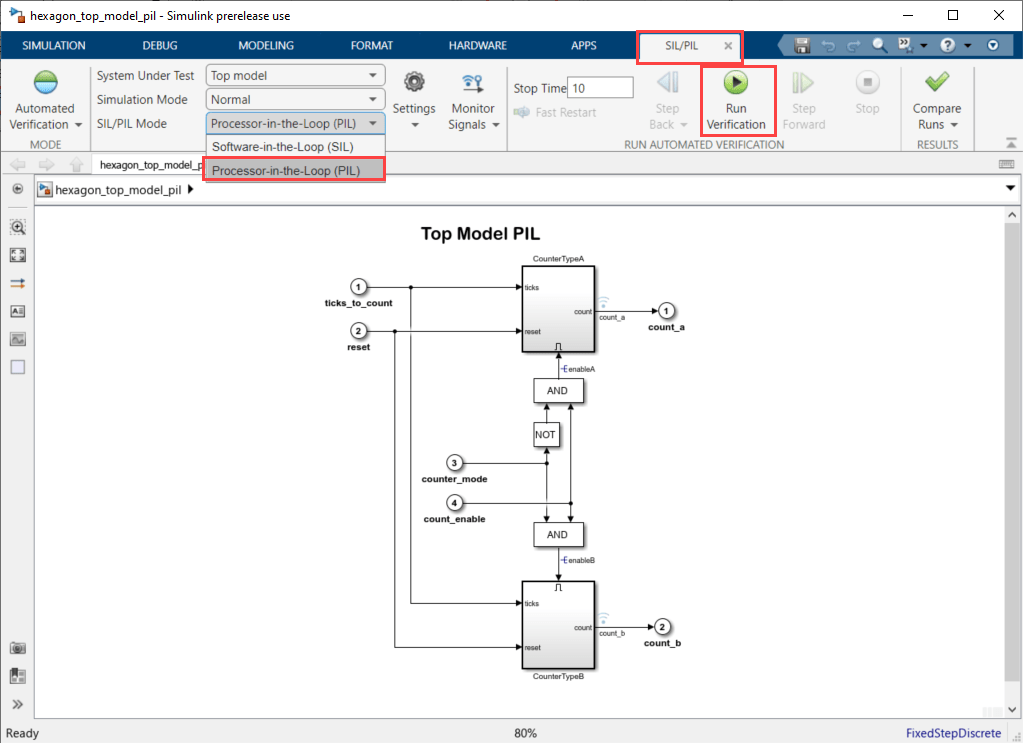Click the Automated Verification mode icon
Viewport: 1023px width, 743px height.
click(x=45, y=84)
